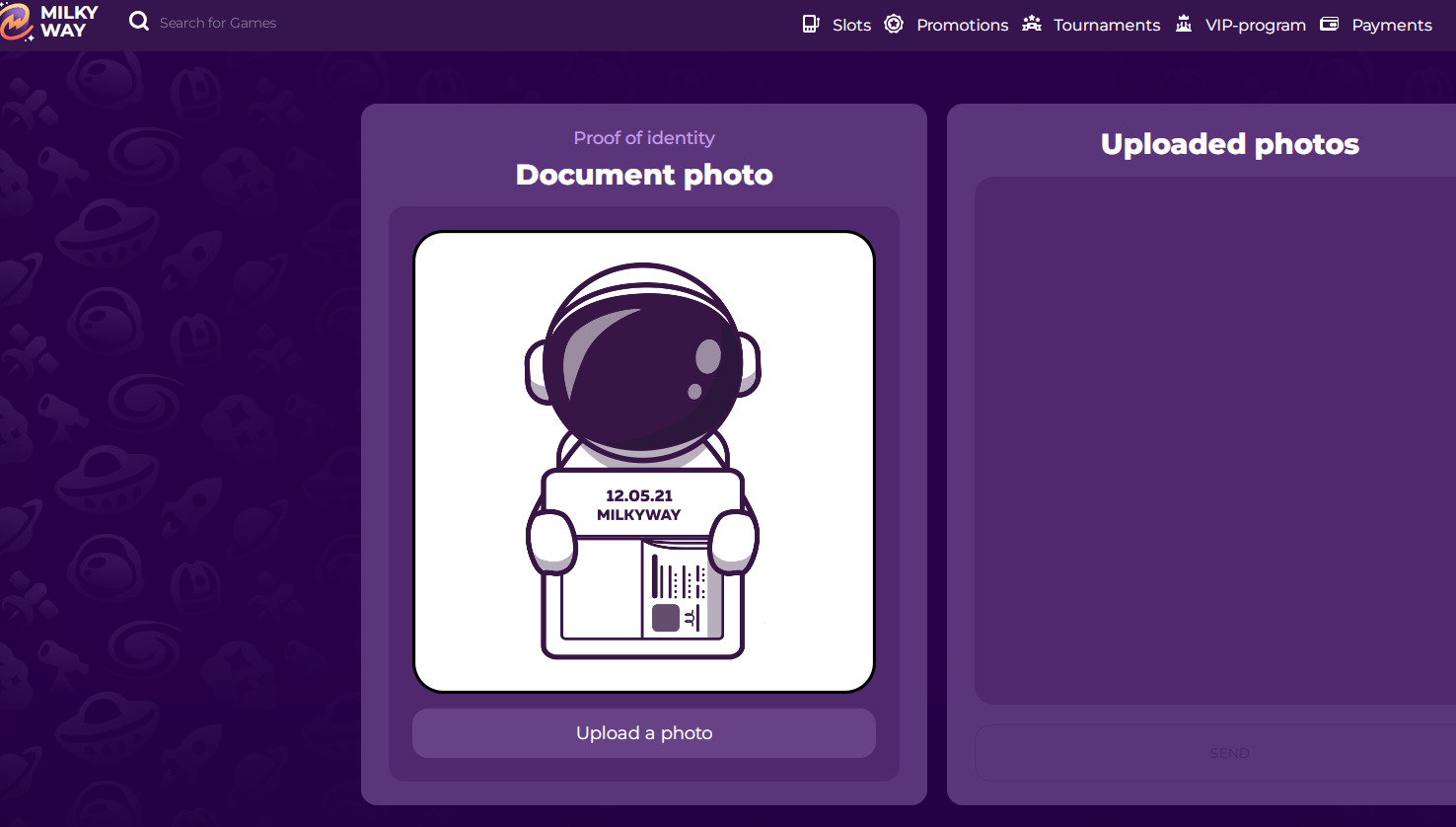The image size is (1456, 827).
Task: Click the slot machine icon beside Slots
Action: (x=811, y=25)
